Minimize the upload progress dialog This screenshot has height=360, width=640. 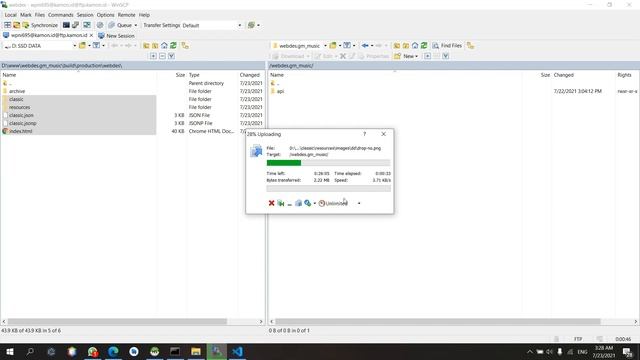pyautogui.click(x=289, y=203)
